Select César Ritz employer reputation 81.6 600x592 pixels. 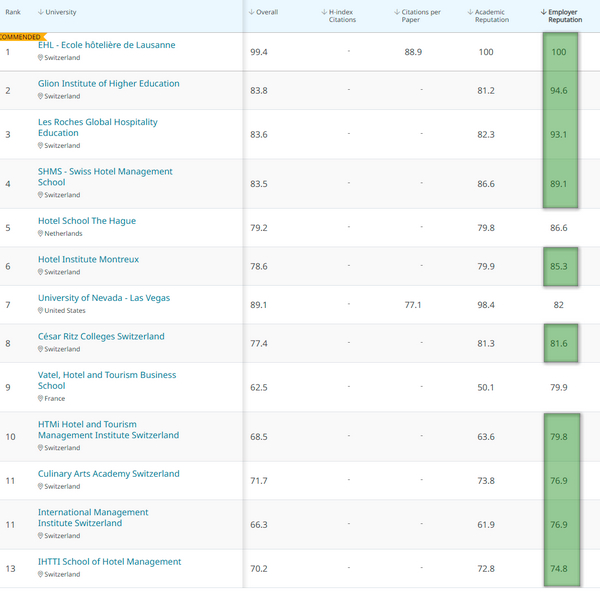(x=559, y=344)
